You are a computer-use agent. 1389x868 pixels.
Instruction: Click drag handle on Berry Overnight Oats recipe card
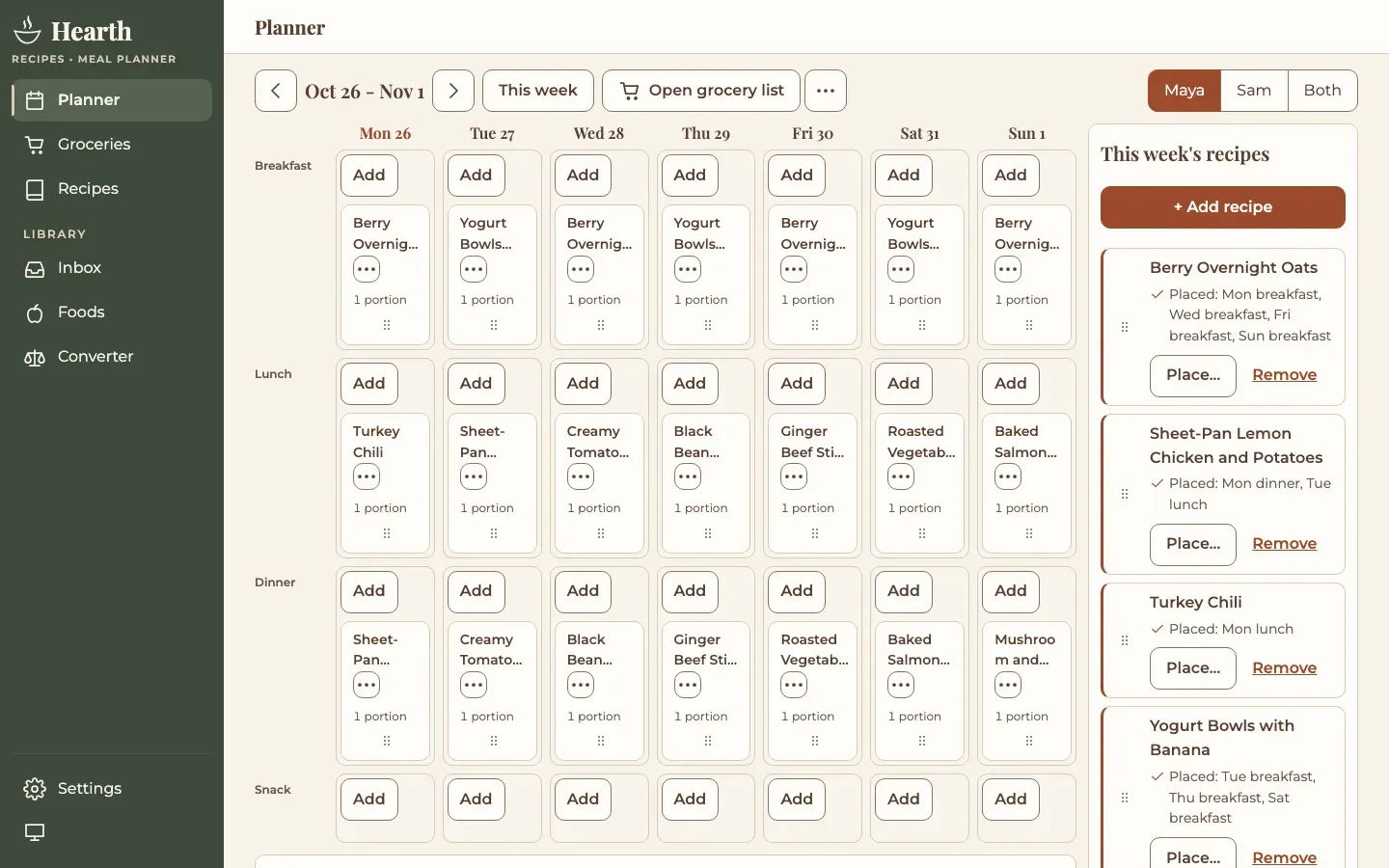[1125, 327]
